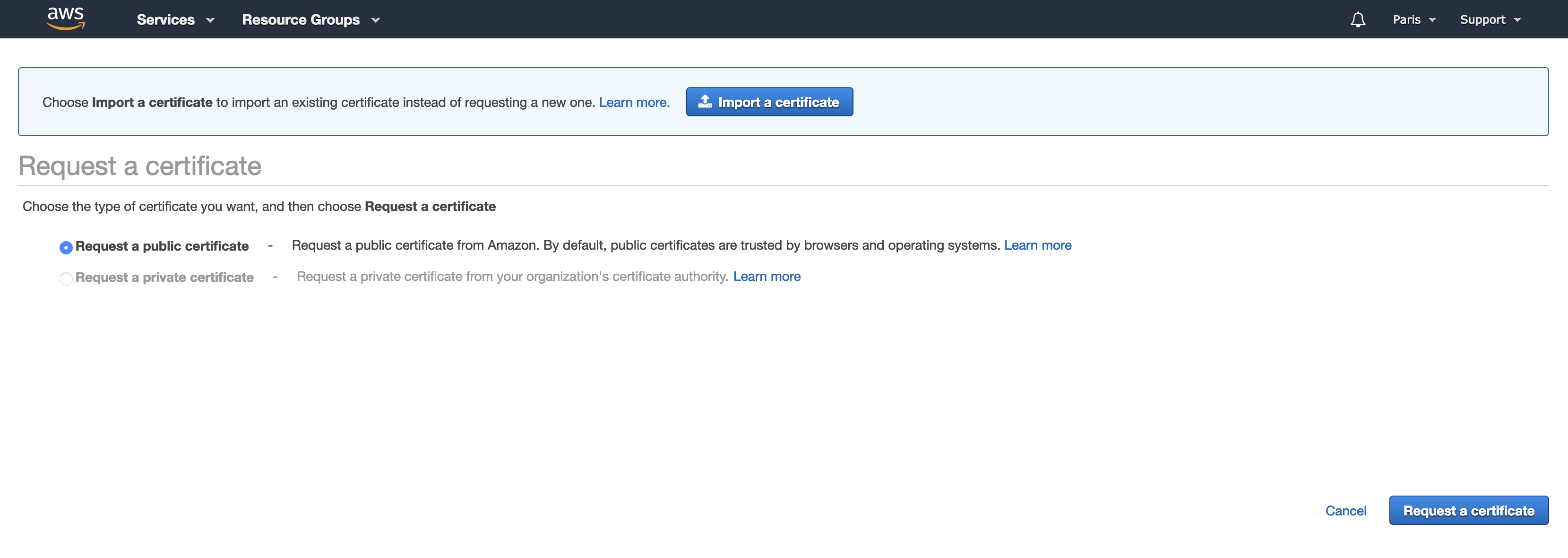Click the Request a certificate page heading

click(140, 166)
